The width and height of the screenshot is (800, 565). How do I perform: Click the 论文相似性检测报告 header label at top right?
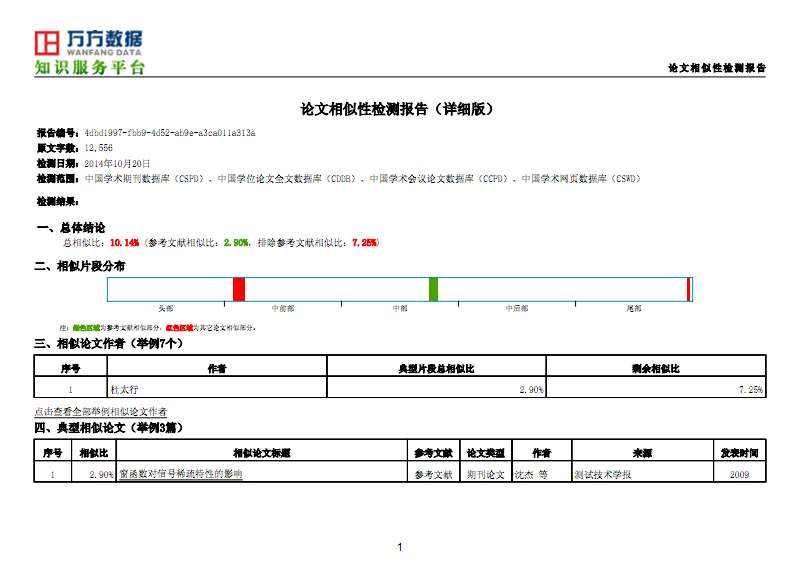[x=717, y=68]
